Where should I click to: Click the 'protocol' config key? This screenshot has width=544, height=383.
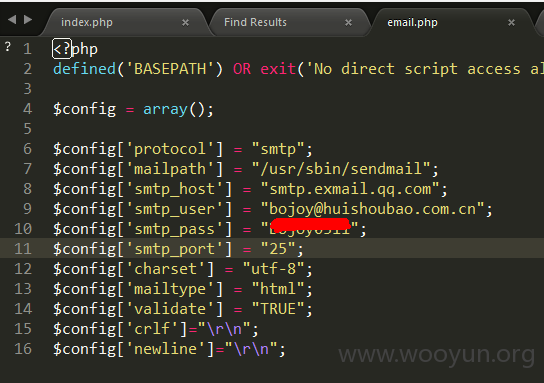pyautogui.click(x=170, y=149)
